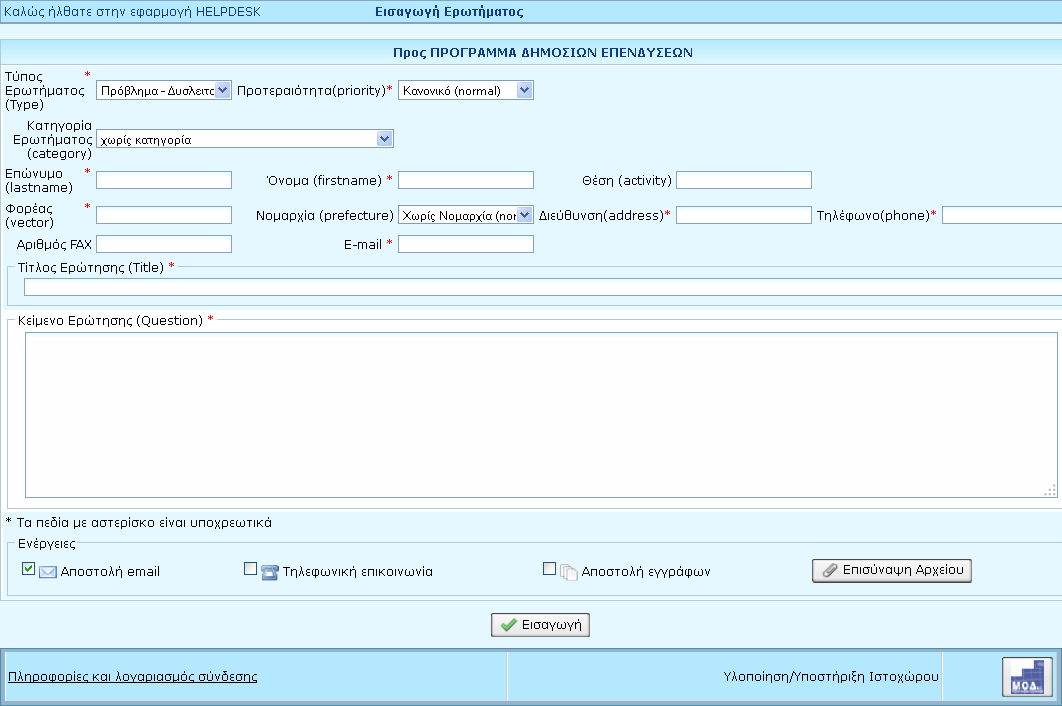Click the mandatory fields asterisk note
This screenshot has height=706, width=1062.
(x=139, y=522)
